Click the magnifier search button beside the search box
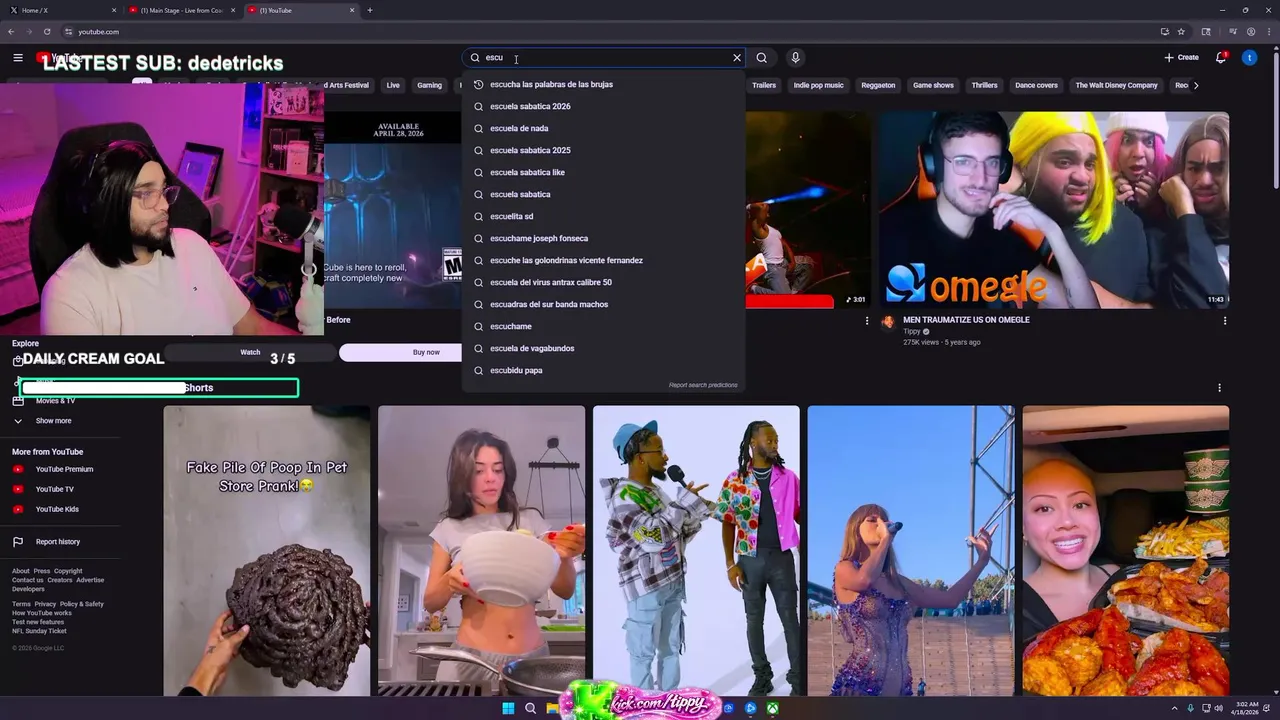Viewport: 1280px width, 720px height. tap(762, 58)
